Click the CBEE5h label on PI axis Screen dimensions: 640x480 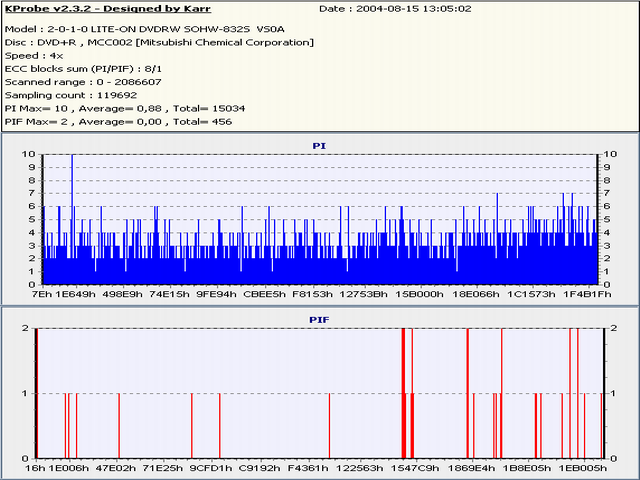tap(264, 294)
